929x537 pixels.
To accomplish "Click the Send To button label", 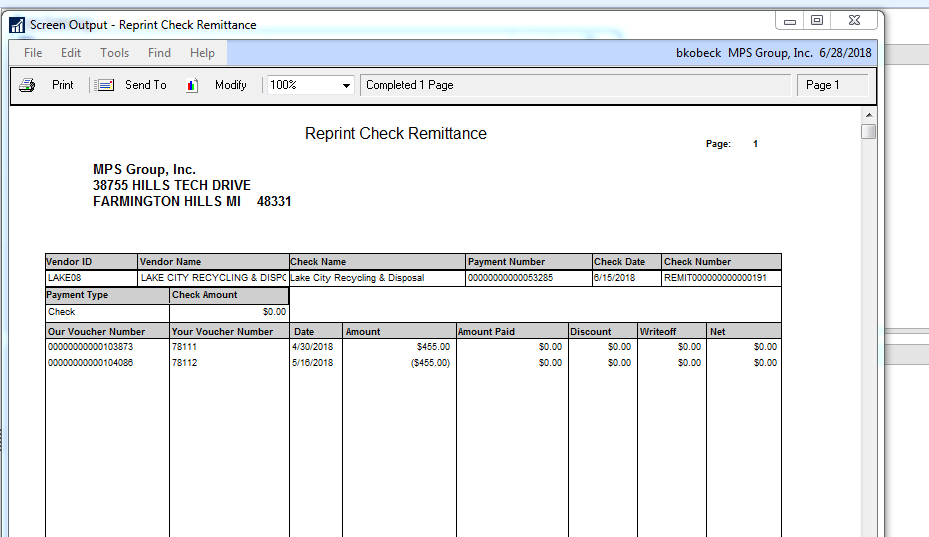I will pos(146,85).
